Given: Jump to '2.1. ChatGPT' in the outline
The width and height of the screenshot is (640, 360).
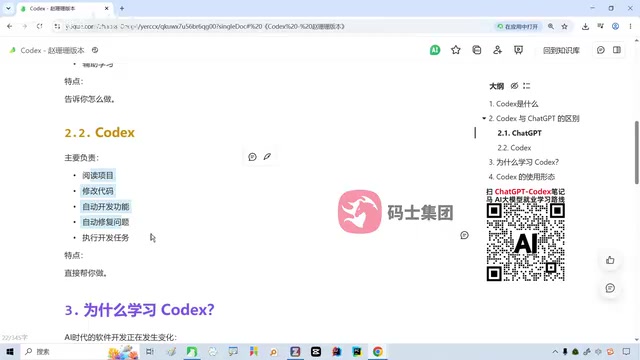Looking at the screenshot, I should coord(520,133).
